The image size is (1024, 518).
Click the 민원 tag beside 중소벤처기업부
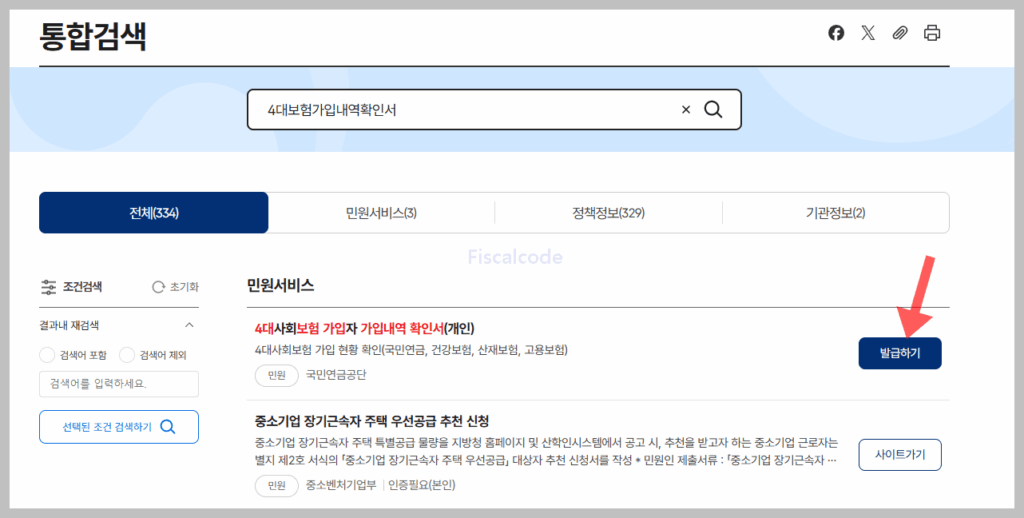(x=277, y=485)
